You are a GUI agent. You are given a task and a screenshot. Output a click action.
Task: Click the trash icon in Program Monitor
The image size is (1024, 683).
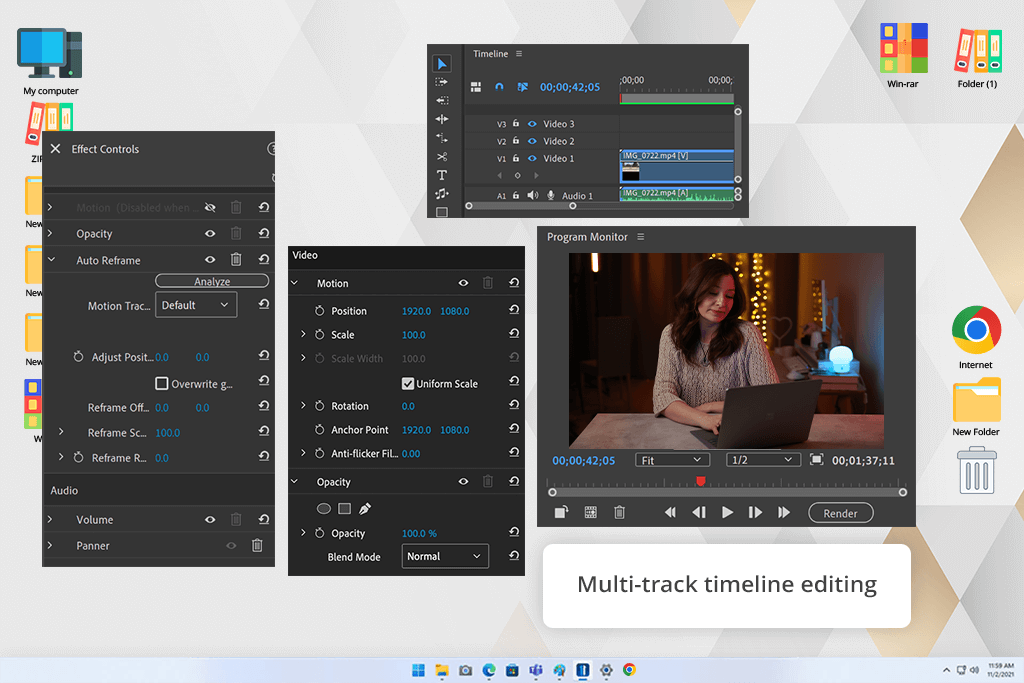[619, 513]
